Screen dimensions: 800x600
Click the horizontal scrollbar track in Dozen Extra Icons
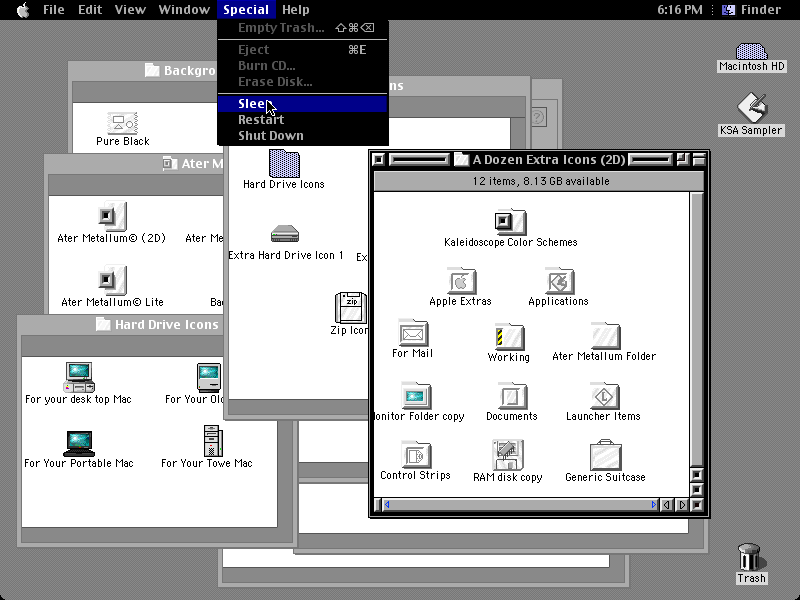[520, 505]
